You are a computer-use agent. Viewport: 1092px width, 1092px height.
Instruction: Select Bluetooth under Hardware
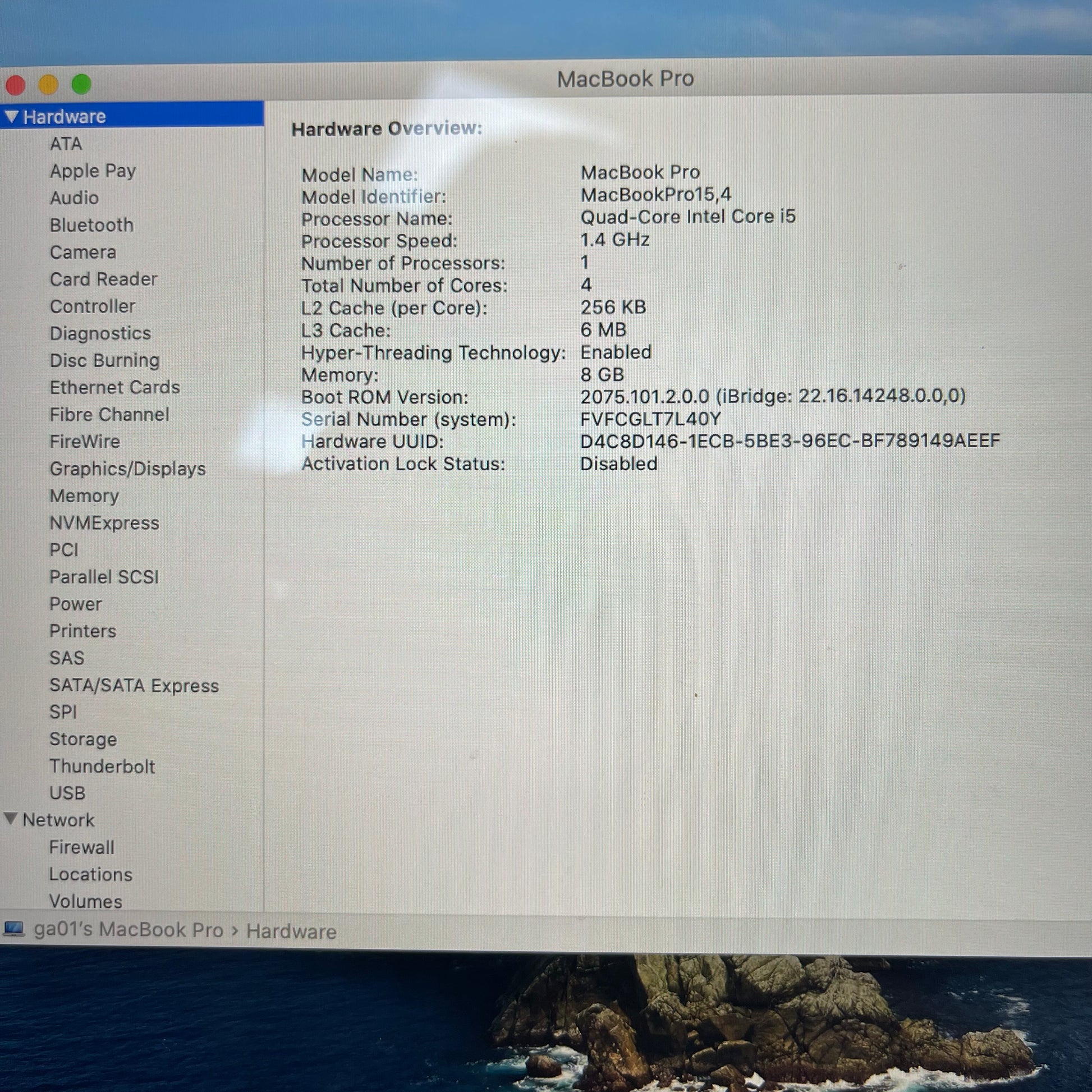tap(91, 225)
